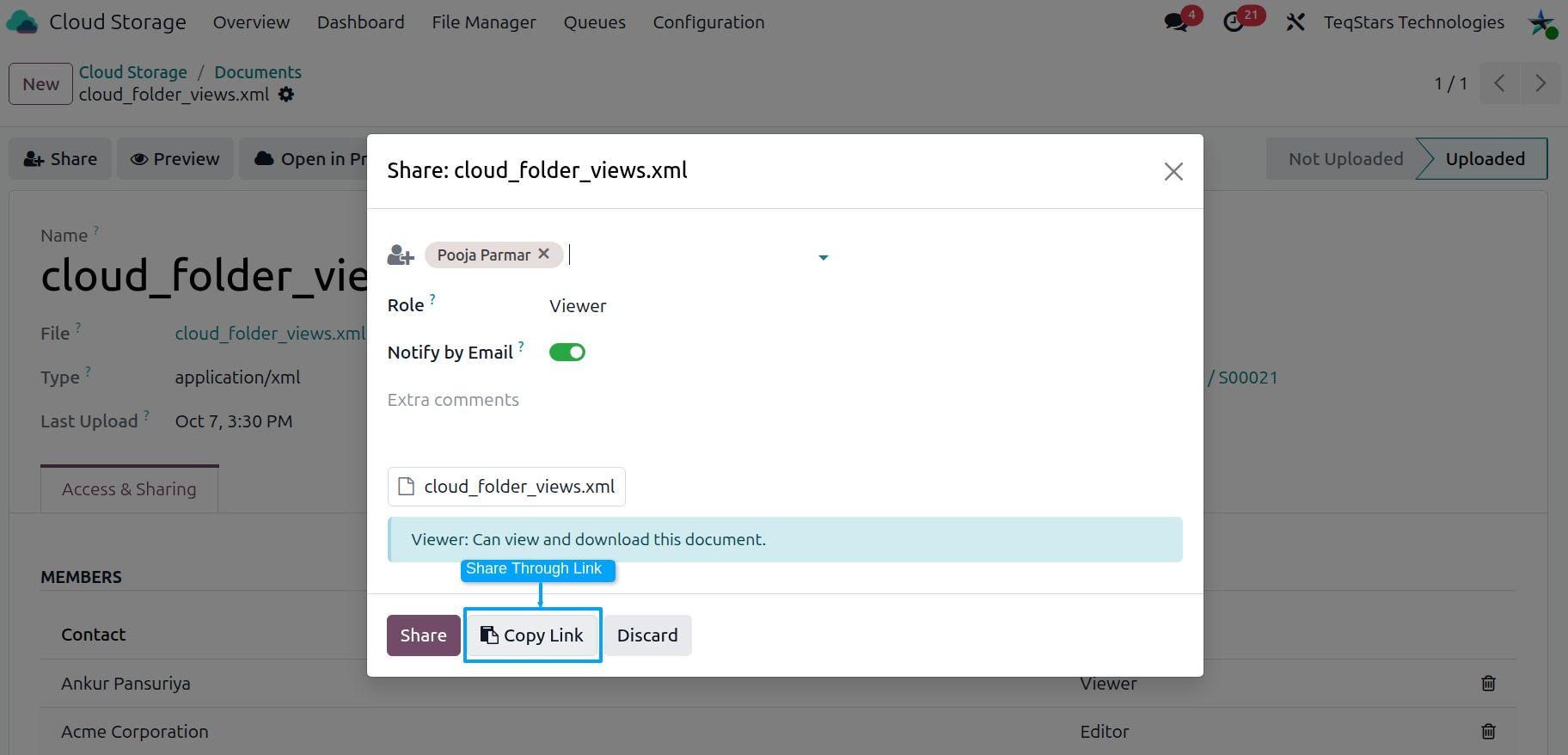This screenshot has width=1568, height=755.
Task: Open the File Manager menu
Action: pos(484,22)
